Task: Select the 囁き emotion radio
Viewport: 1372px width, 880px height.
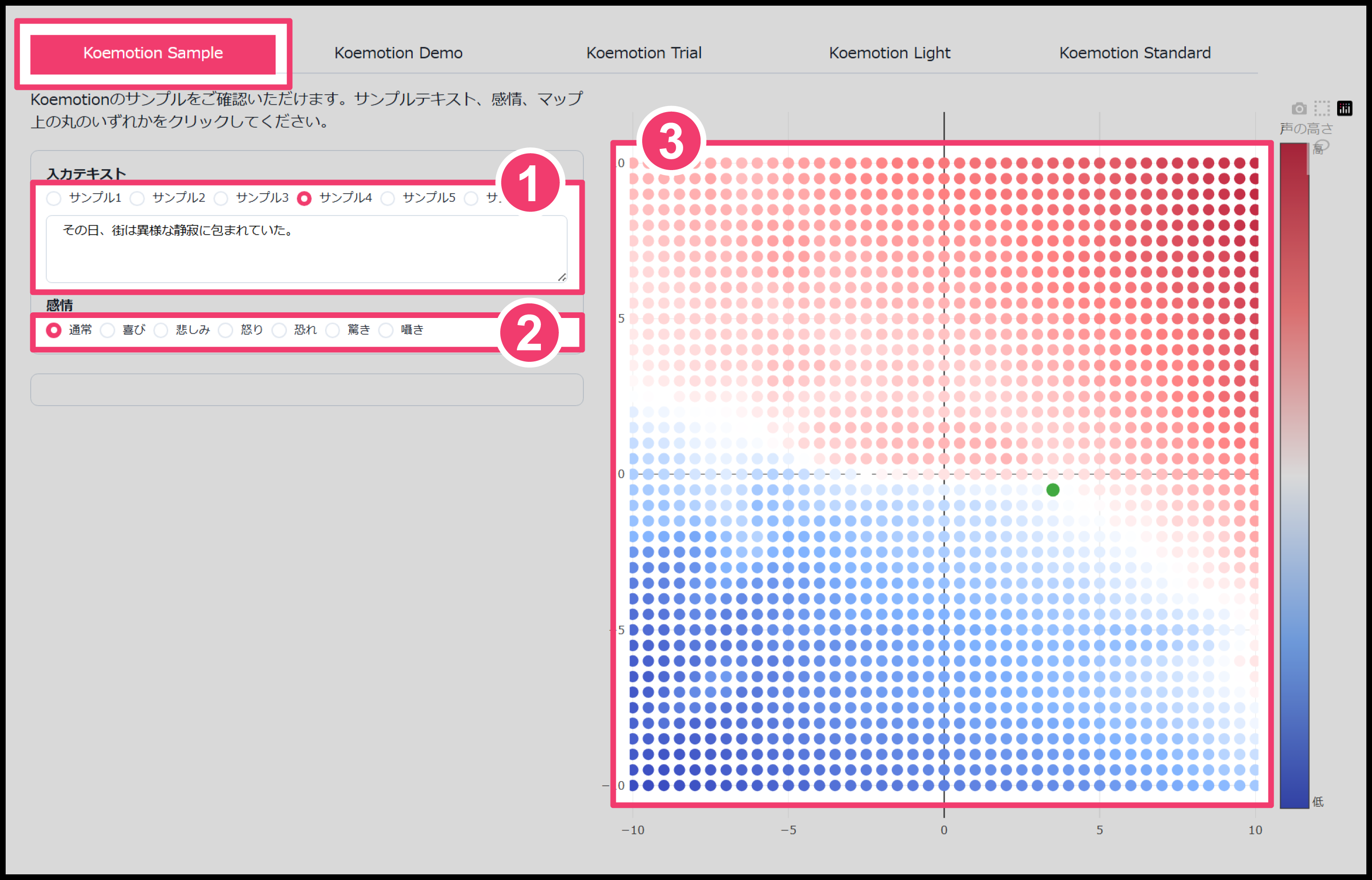Action: tap(386, 330)
